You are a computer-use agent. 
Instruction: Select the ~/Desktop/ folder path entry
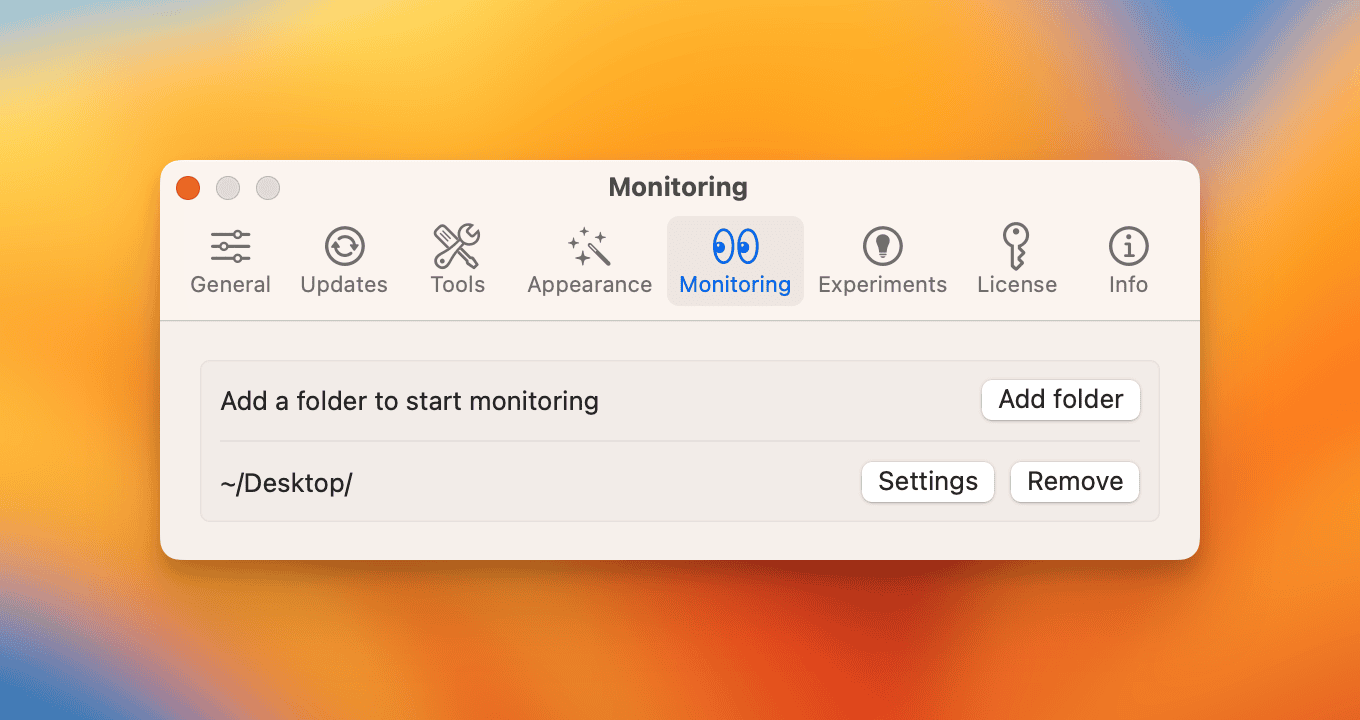[286, 483]
